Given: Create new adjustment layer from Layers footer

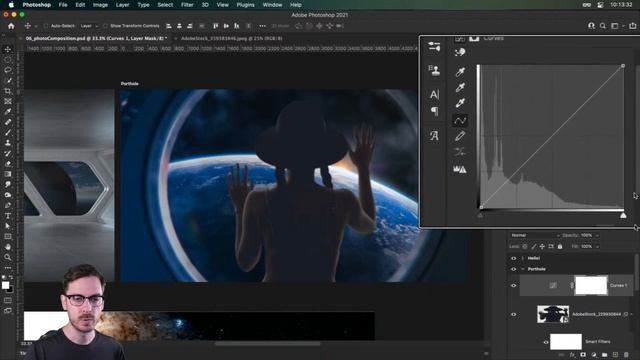Looking at the screenshot, I should (x=594, y=355).
